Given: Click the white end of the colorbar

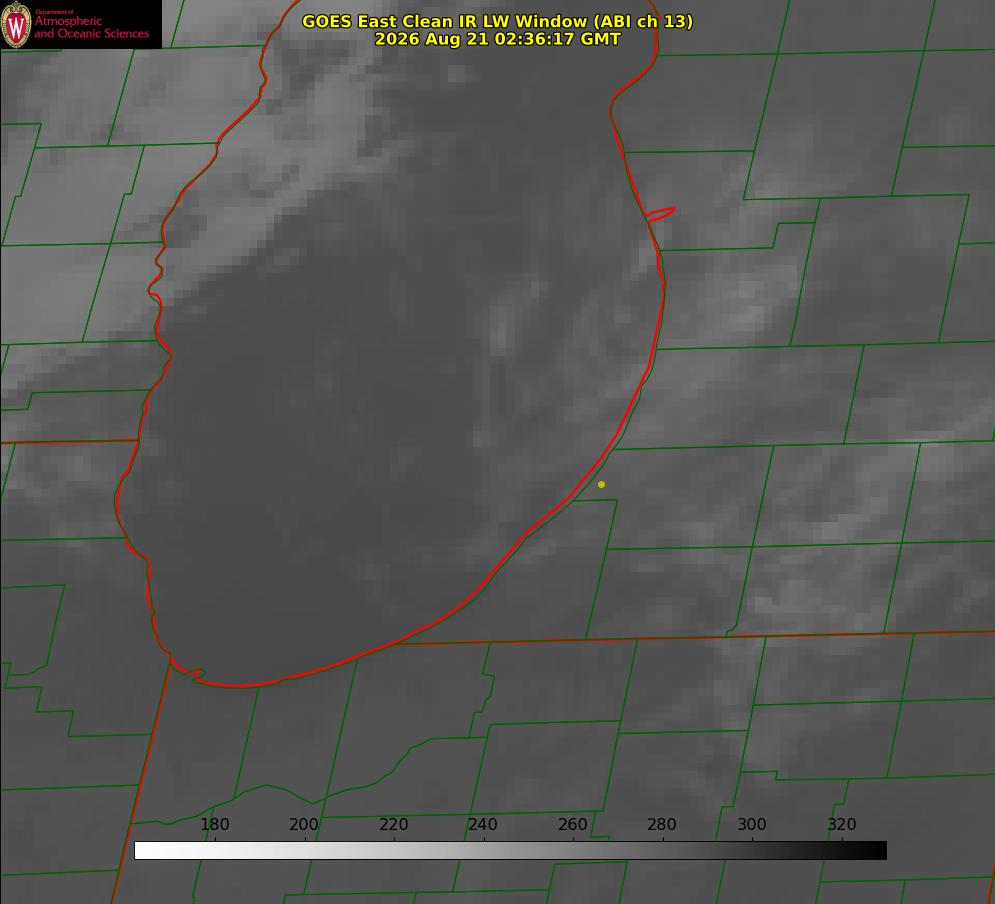Looking at the screenshot, I should click(146, 851).
